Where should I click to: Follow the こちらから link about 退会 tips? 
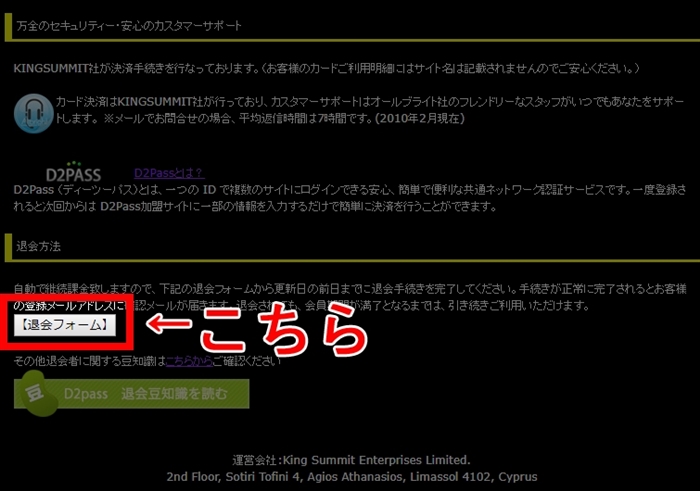tap(189, 361)
